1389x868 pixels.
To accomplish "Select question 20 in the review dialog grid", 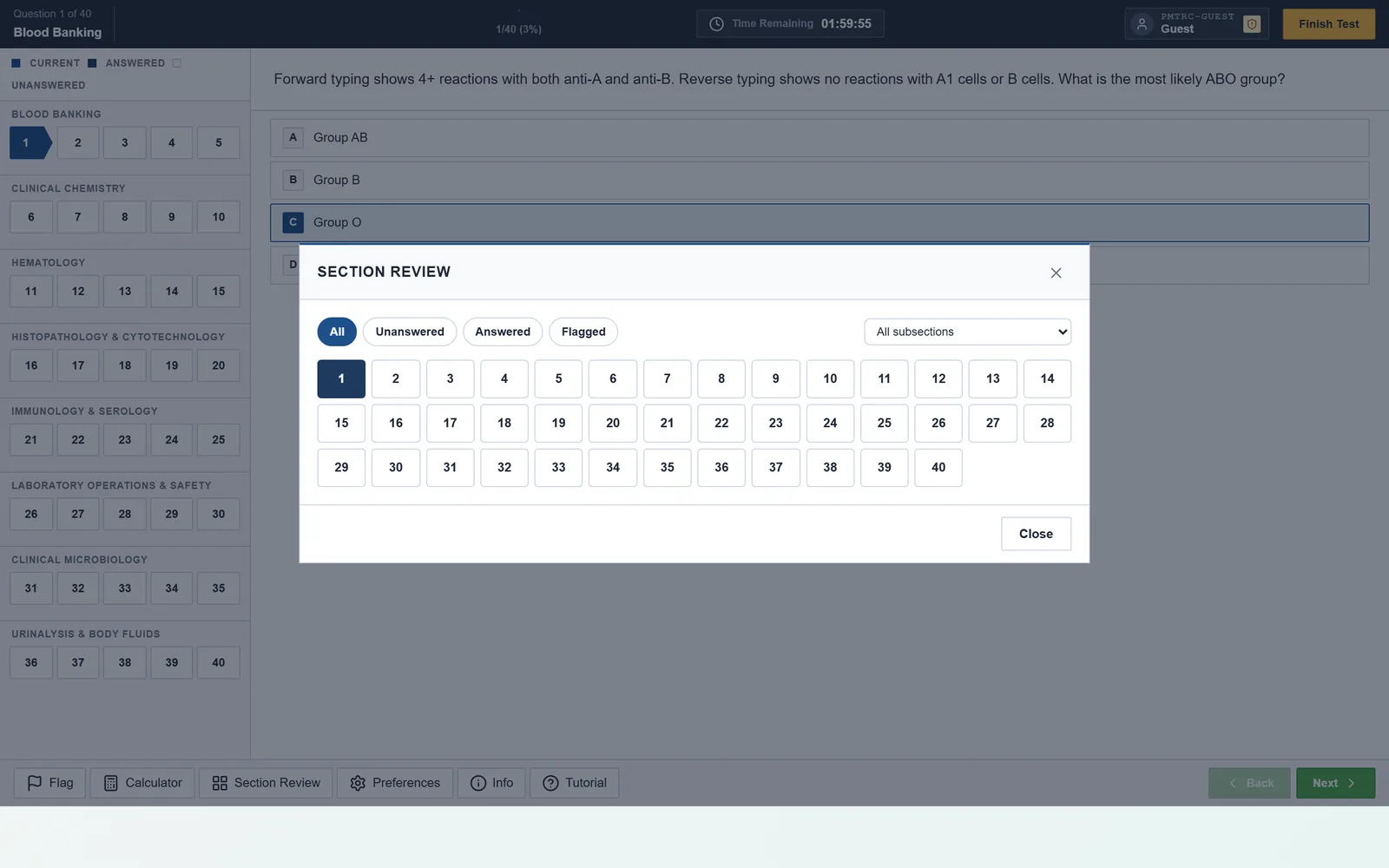I will tap(613, 423).
